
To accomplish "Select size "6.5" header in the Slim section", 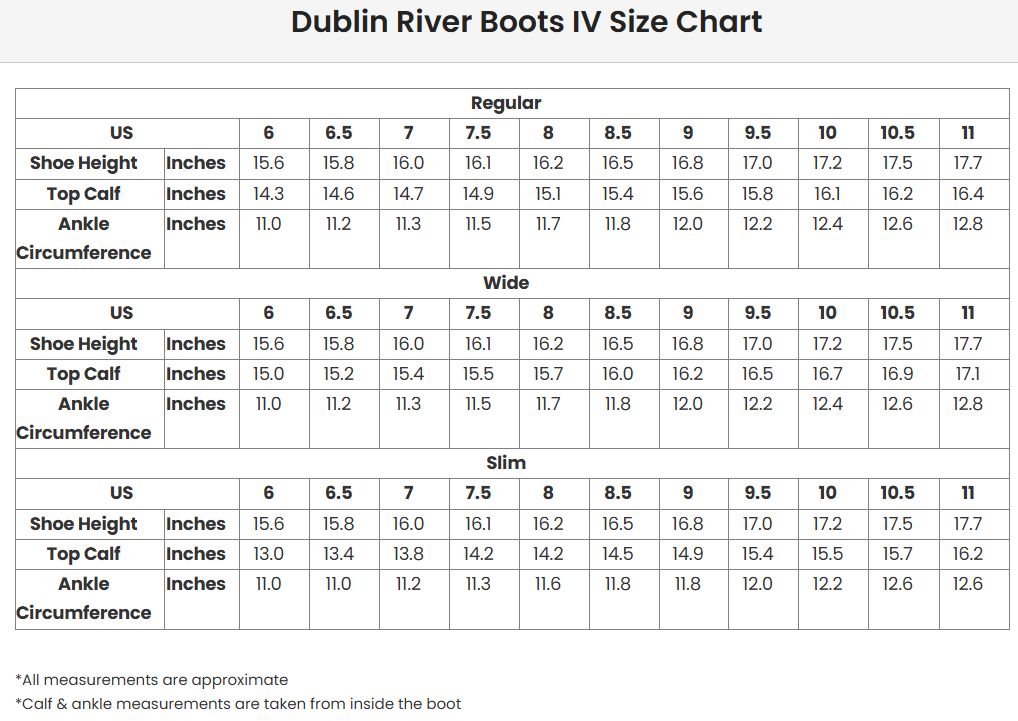I will click(x=338, y=493).
